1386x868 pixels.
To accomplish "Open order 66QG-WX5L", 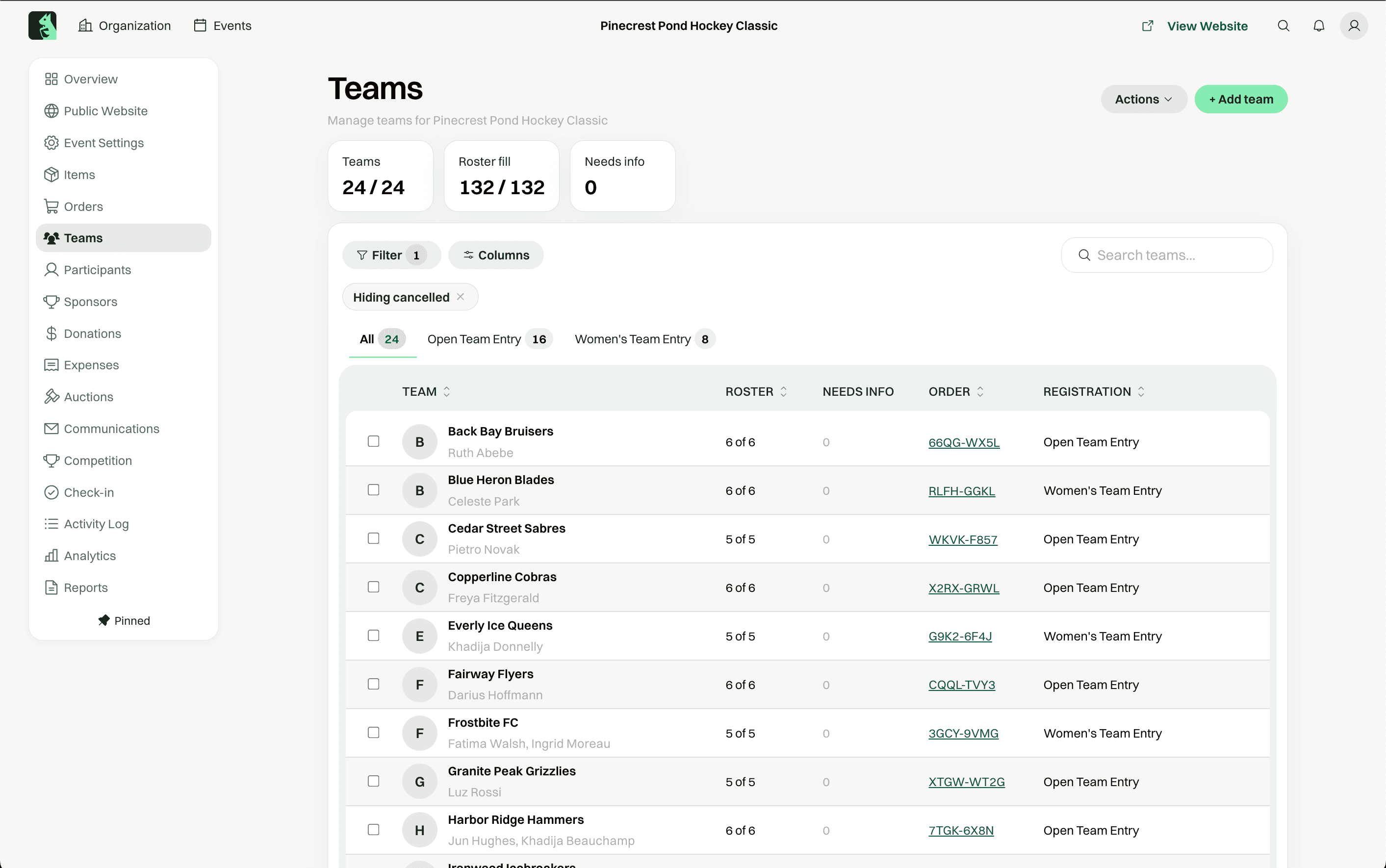I will coord(964,443).
